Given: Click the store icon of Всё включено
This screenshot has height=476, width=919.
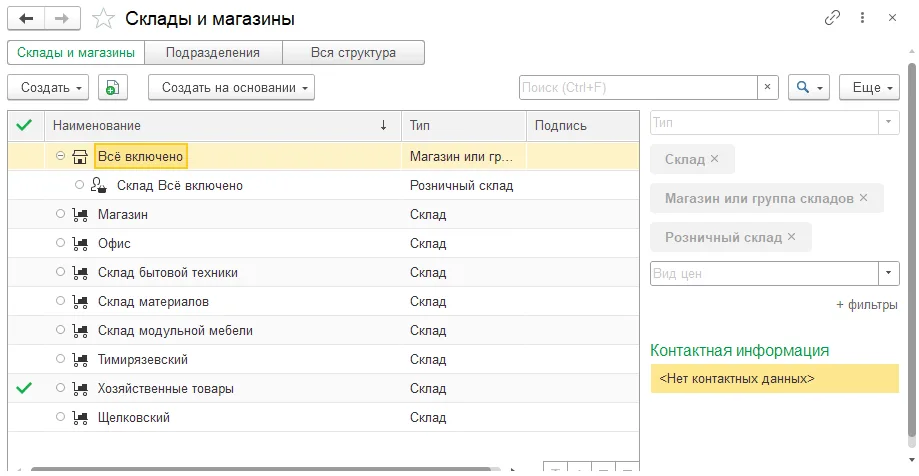Looking at the screenshot, I should 80,157.
